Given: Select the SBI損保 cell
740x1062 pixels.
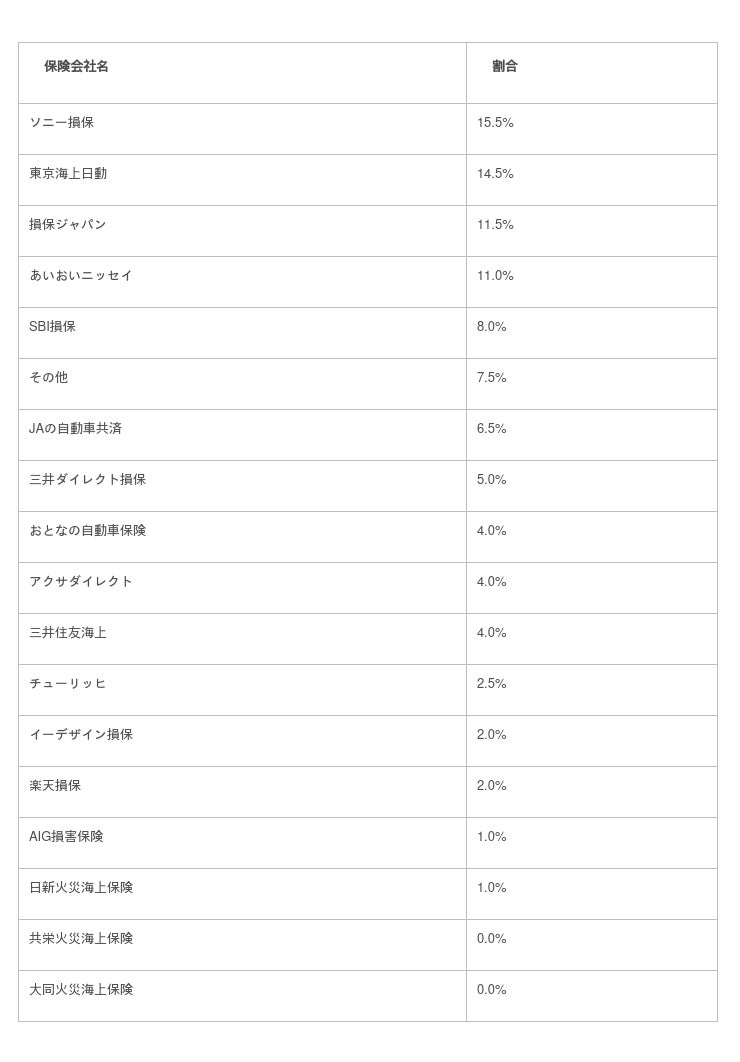Looking at the screenshot, I should click(53, 327).
